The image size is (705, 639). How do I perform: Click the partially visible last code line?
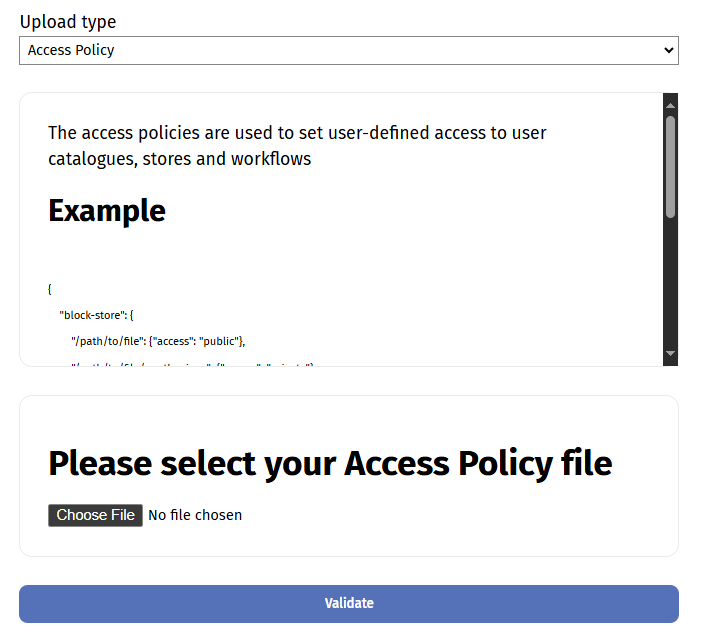click(x=190, y=363)
